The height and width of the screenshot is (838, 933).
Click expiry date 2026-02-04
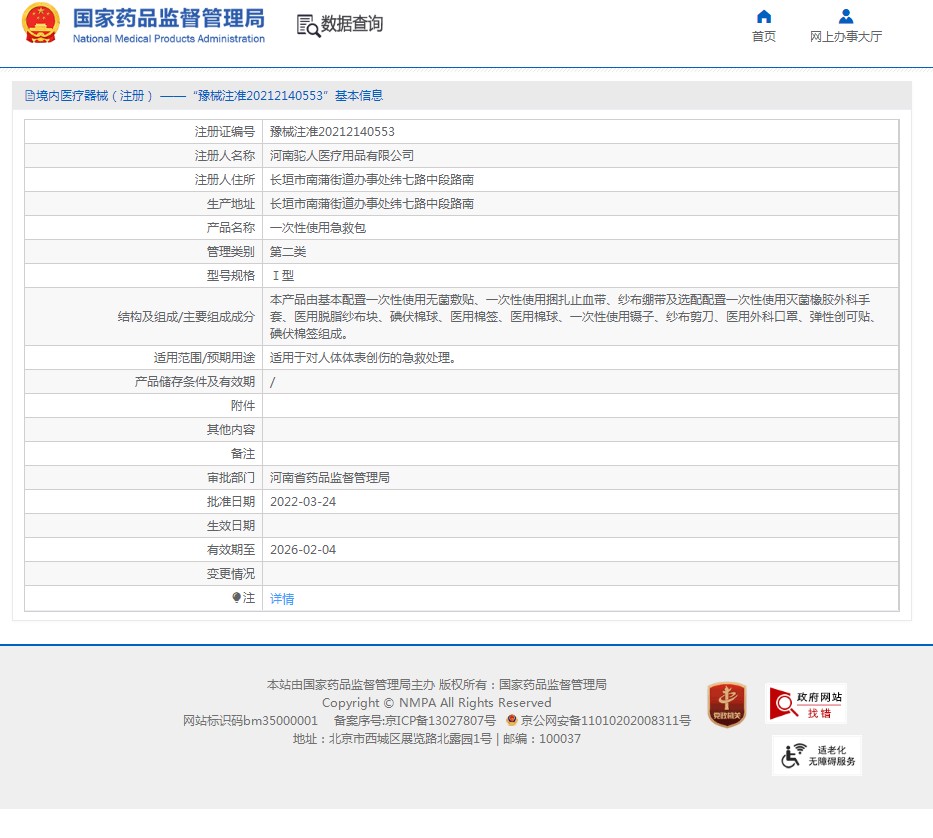point(303,549)
